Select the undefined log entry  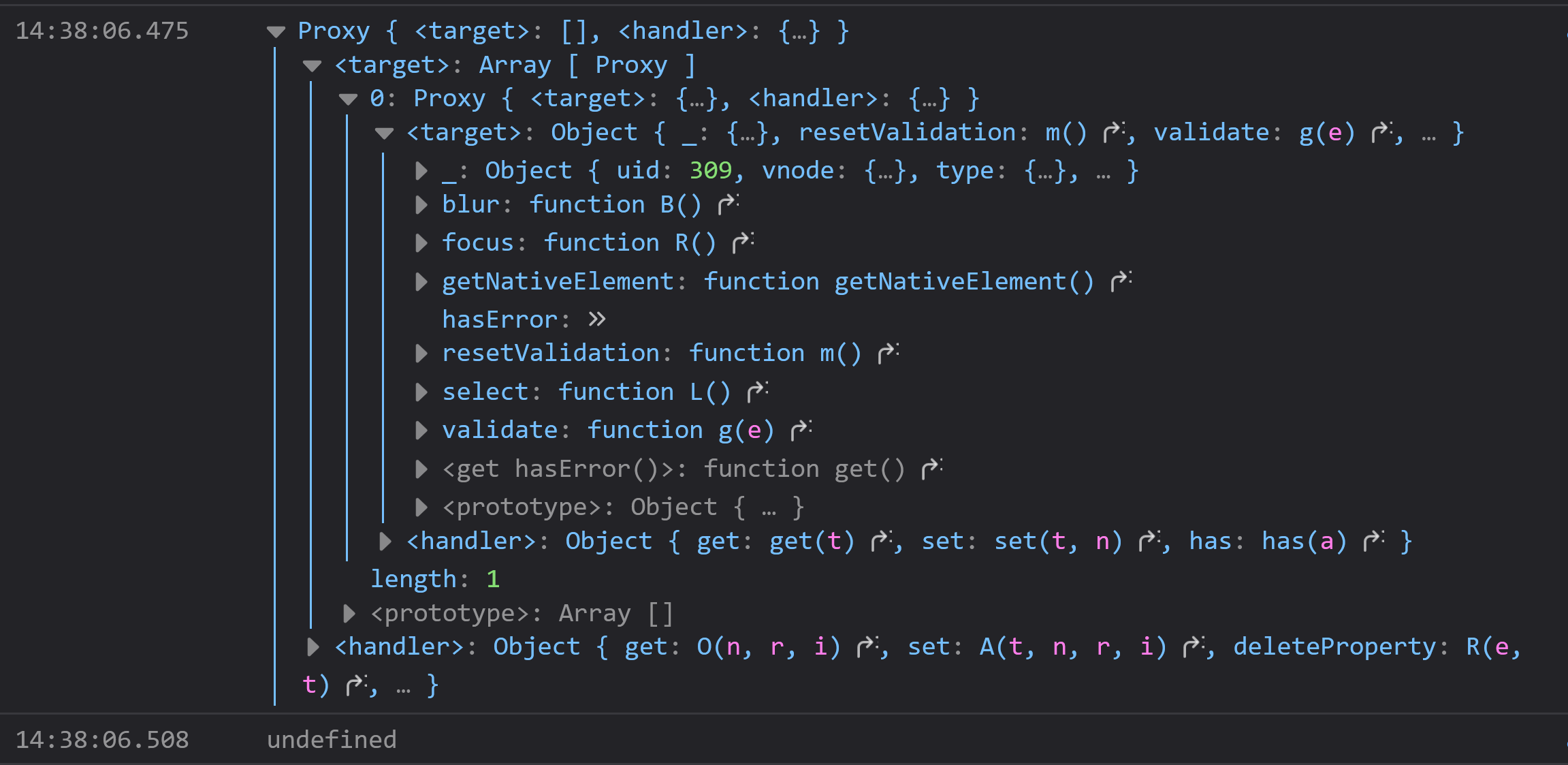tap(332, 740)
